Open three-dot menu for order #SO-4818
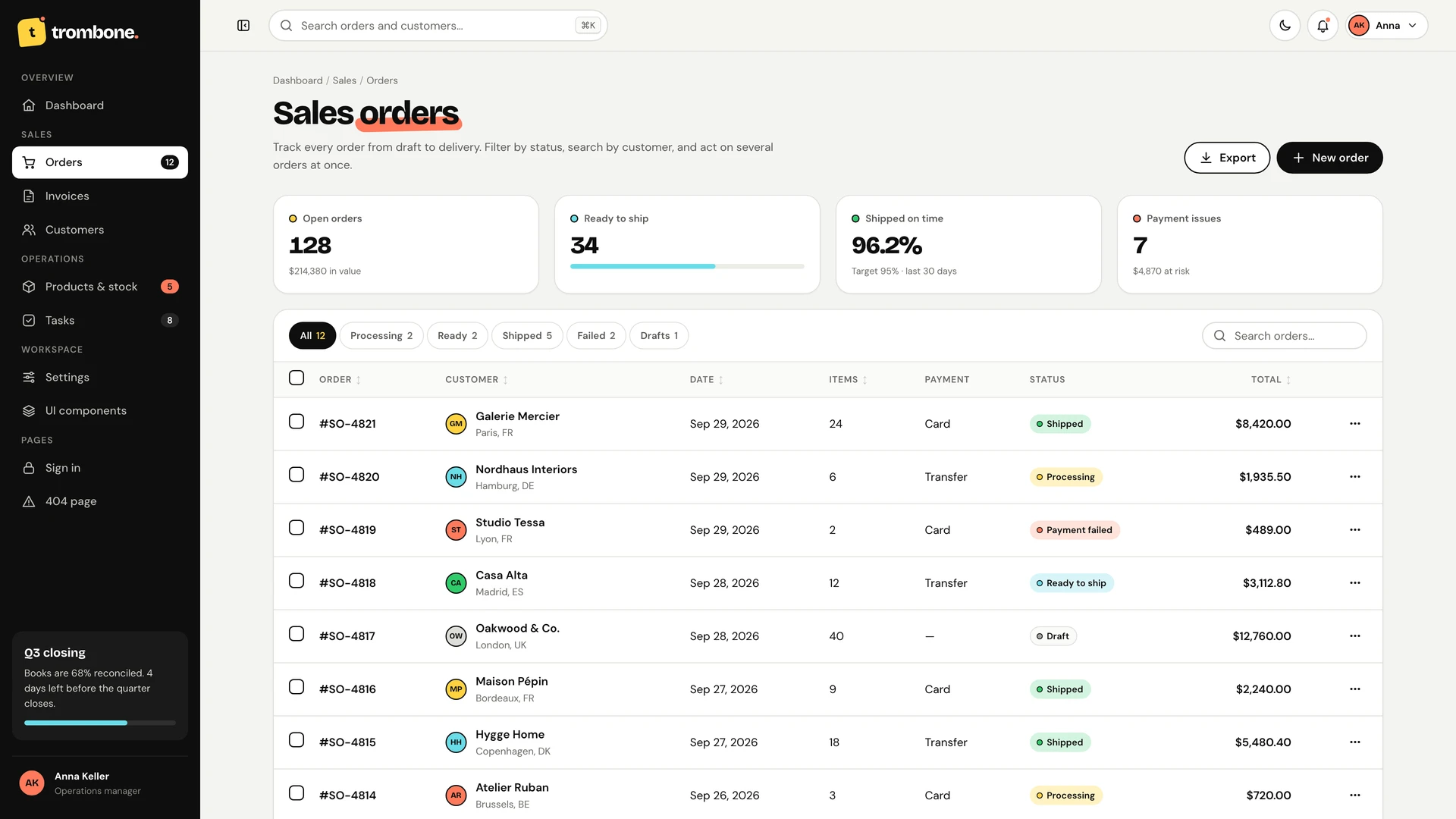The width and height of the screenshot is (1456, 819). 1355,583
